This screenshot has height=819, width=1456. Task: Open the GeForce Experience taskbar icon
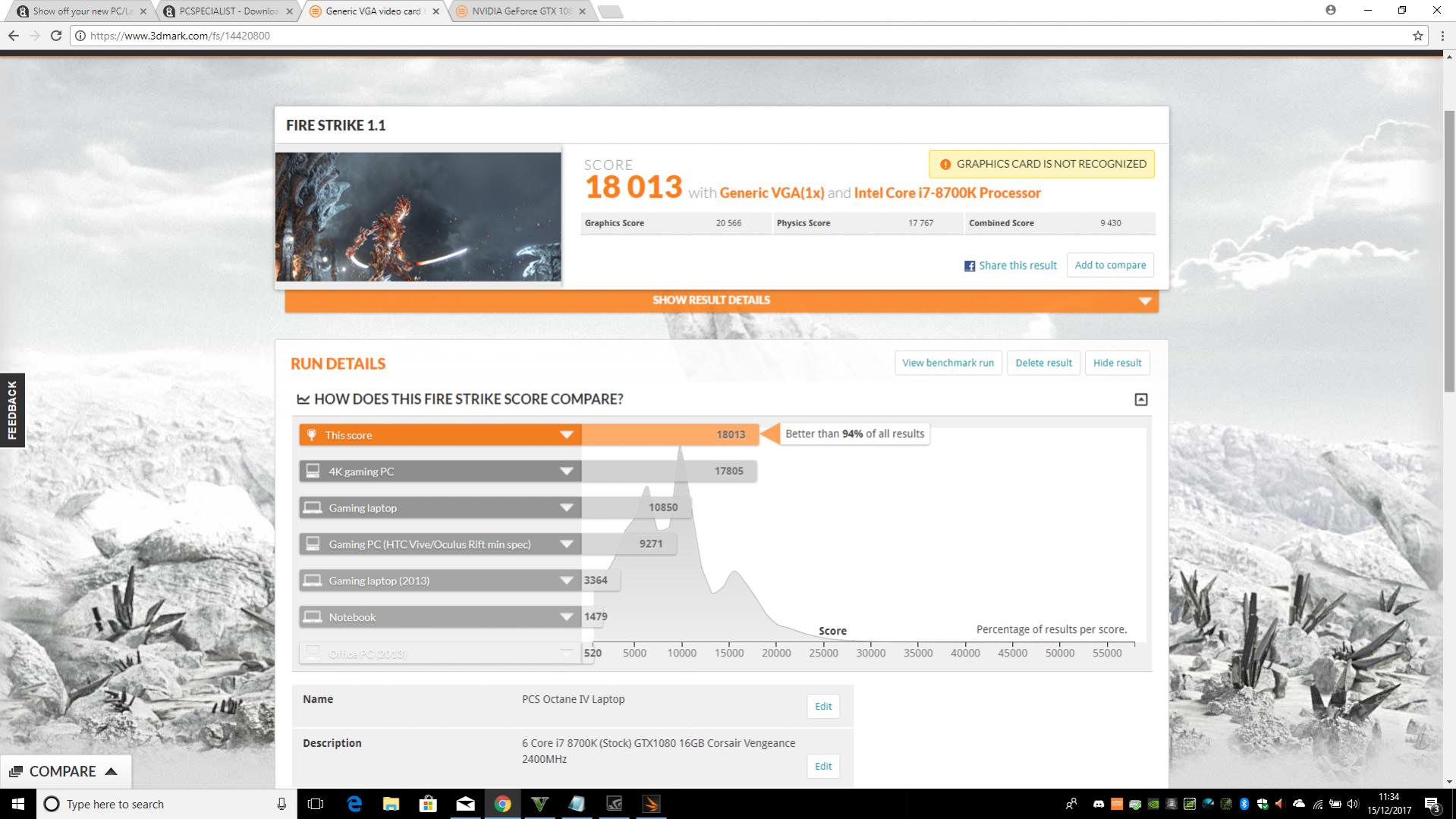click(x=614, y=804)
